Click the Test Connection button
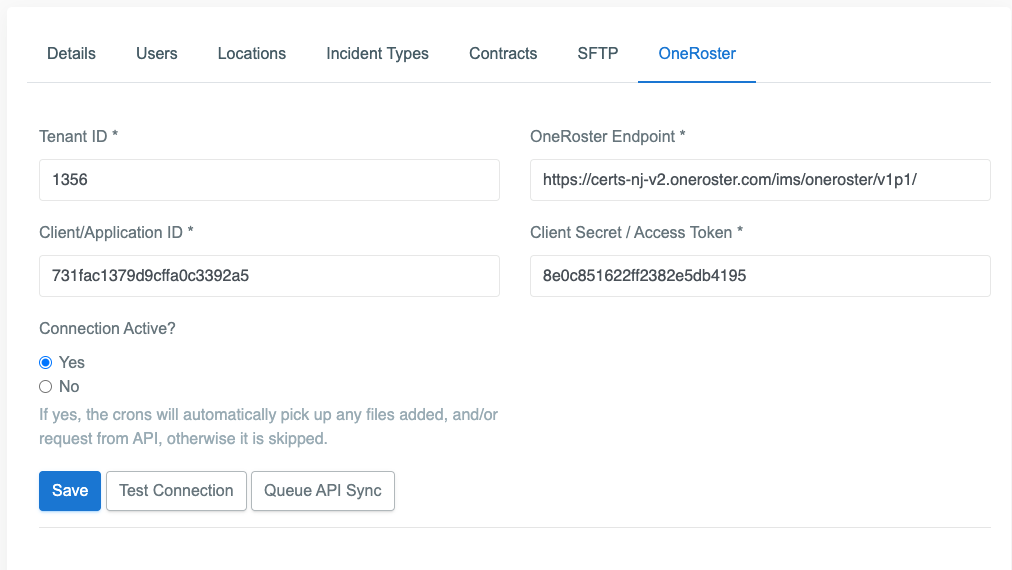Viewport: 1012px width, 570px height. (x=176, y=491)
